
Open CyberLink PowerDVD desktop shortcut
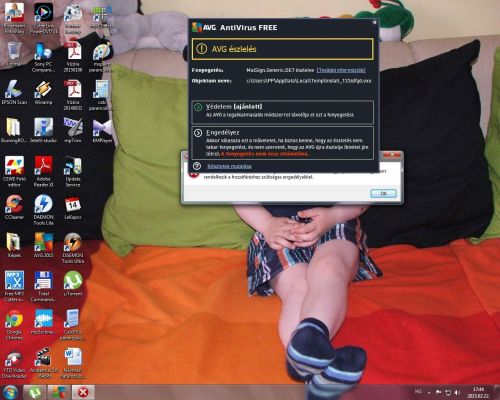pyautogui.click(x=44, y=18)
